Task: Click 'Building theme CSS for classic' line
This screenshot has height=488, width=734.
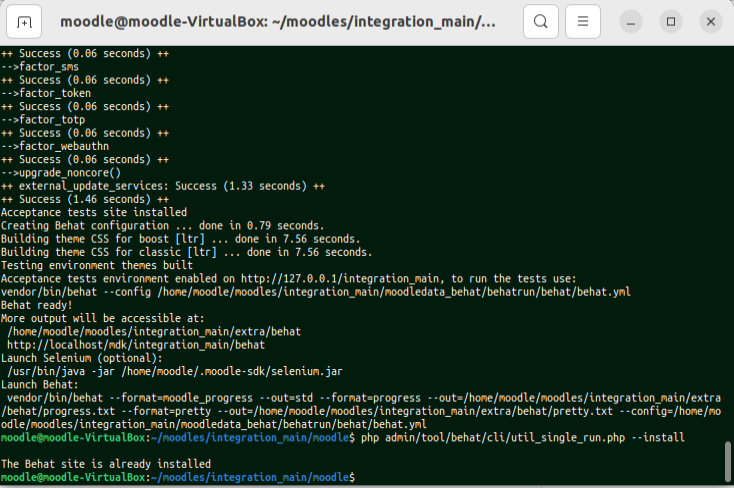Action: point(187,252)
